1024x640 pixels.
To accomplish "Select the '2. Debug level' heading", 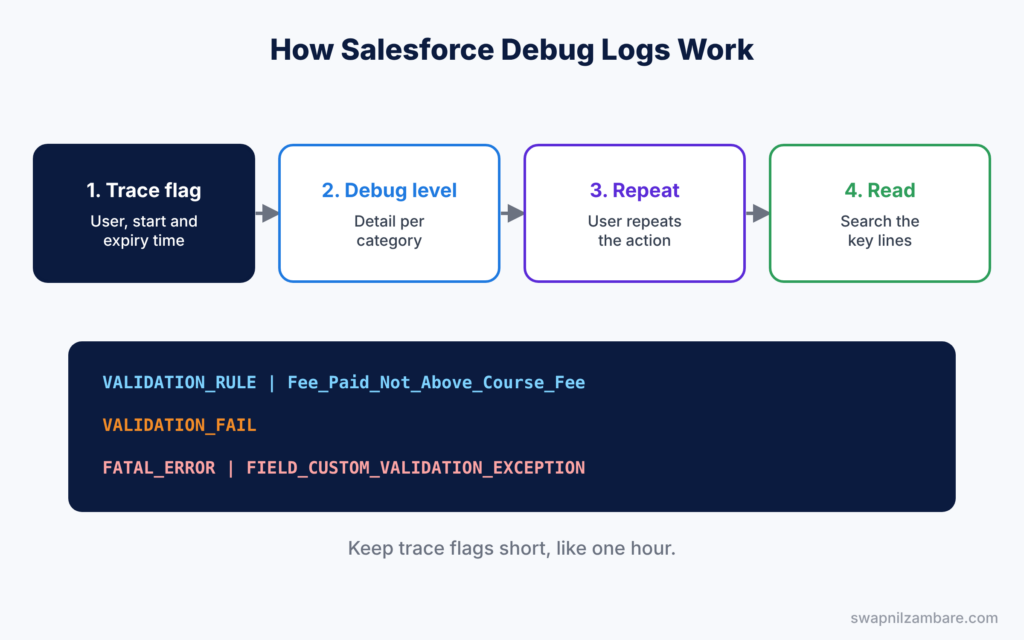I will coord(389,190).
